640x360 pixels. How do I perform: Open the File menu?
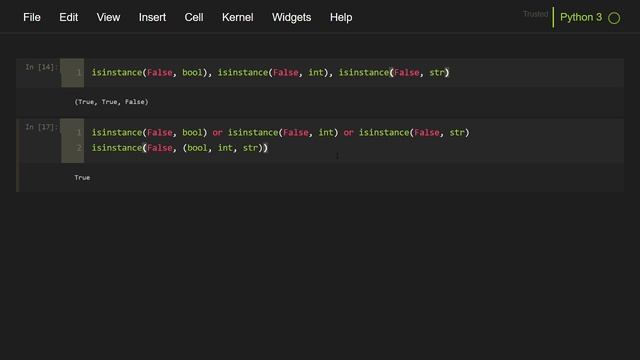pos(32,18)
